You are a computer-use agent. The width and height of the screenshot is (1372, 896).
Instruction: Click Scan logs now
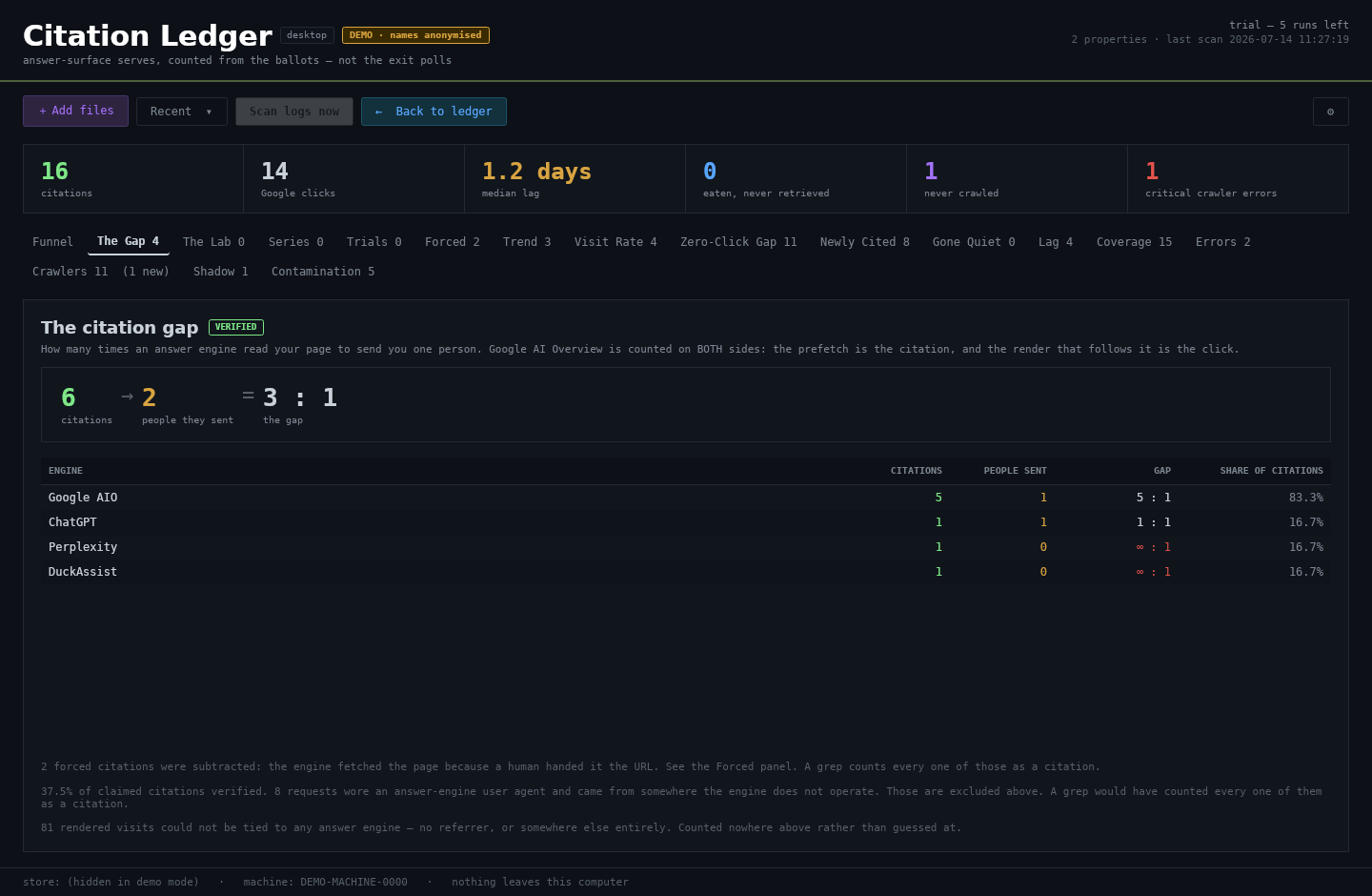click(294, 112)
